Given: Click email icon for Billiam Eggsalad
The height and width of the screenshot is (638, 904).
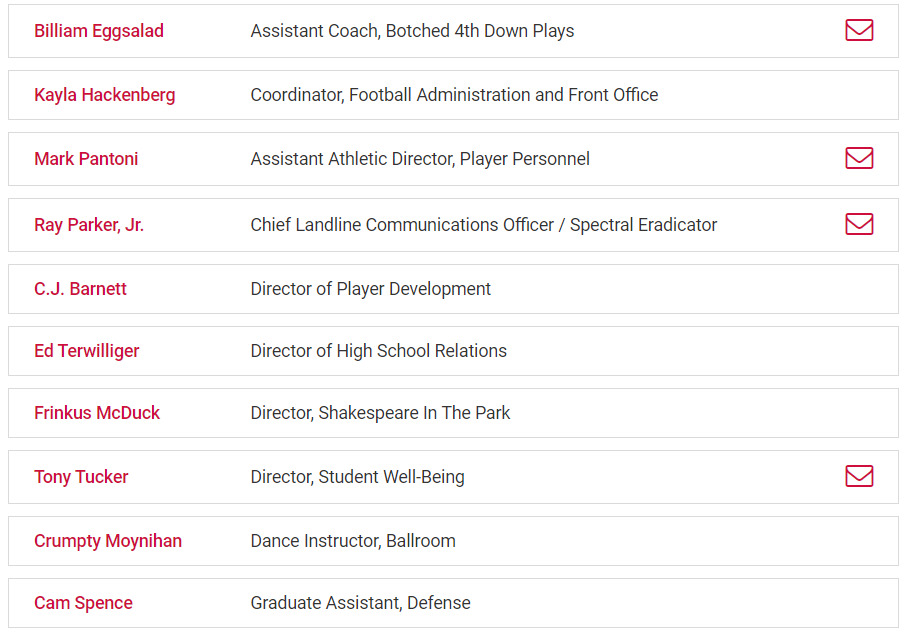Looking at the screenshot, I should tap(859, 30).
